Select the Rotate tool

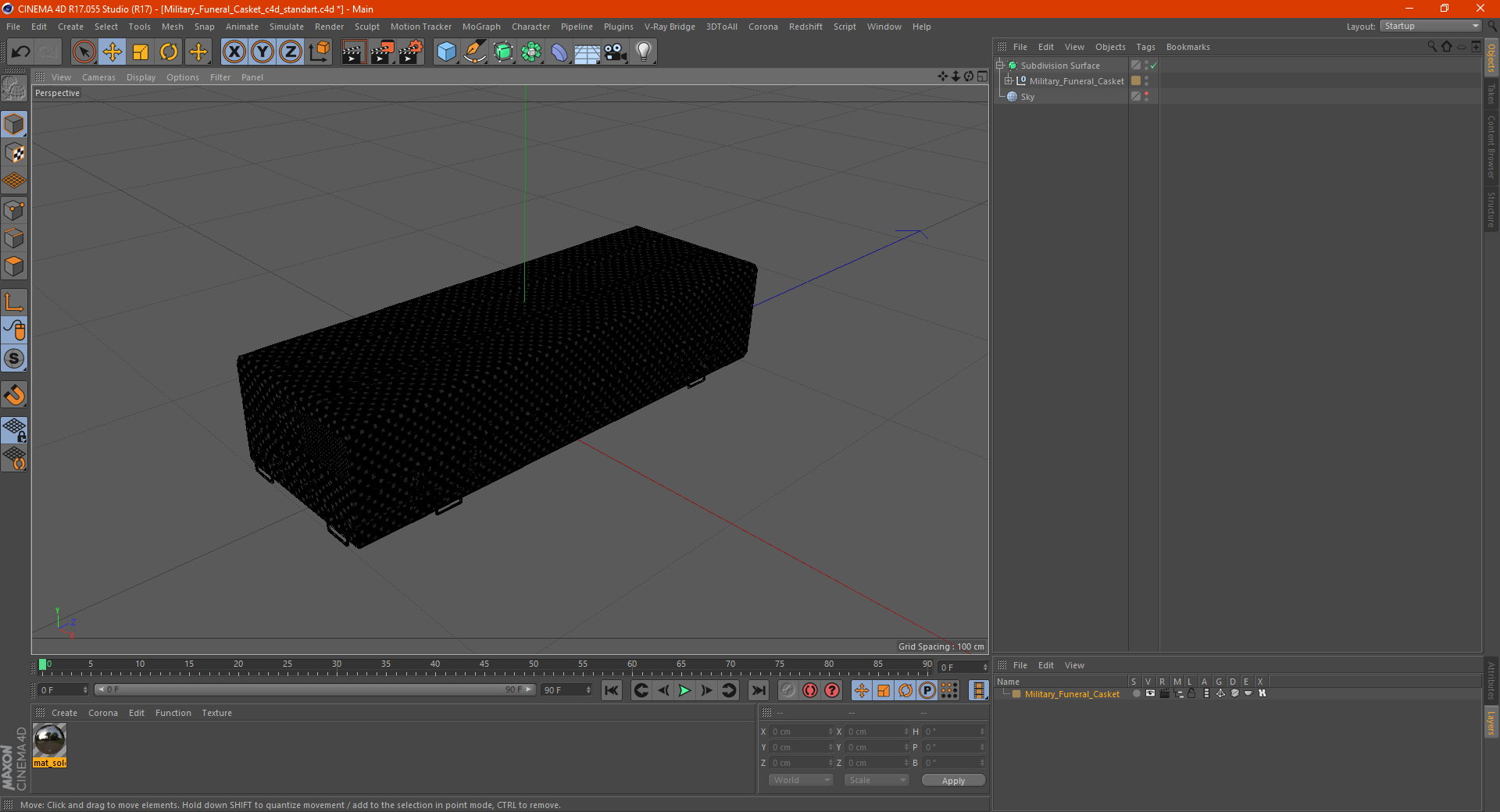(169, 52)
